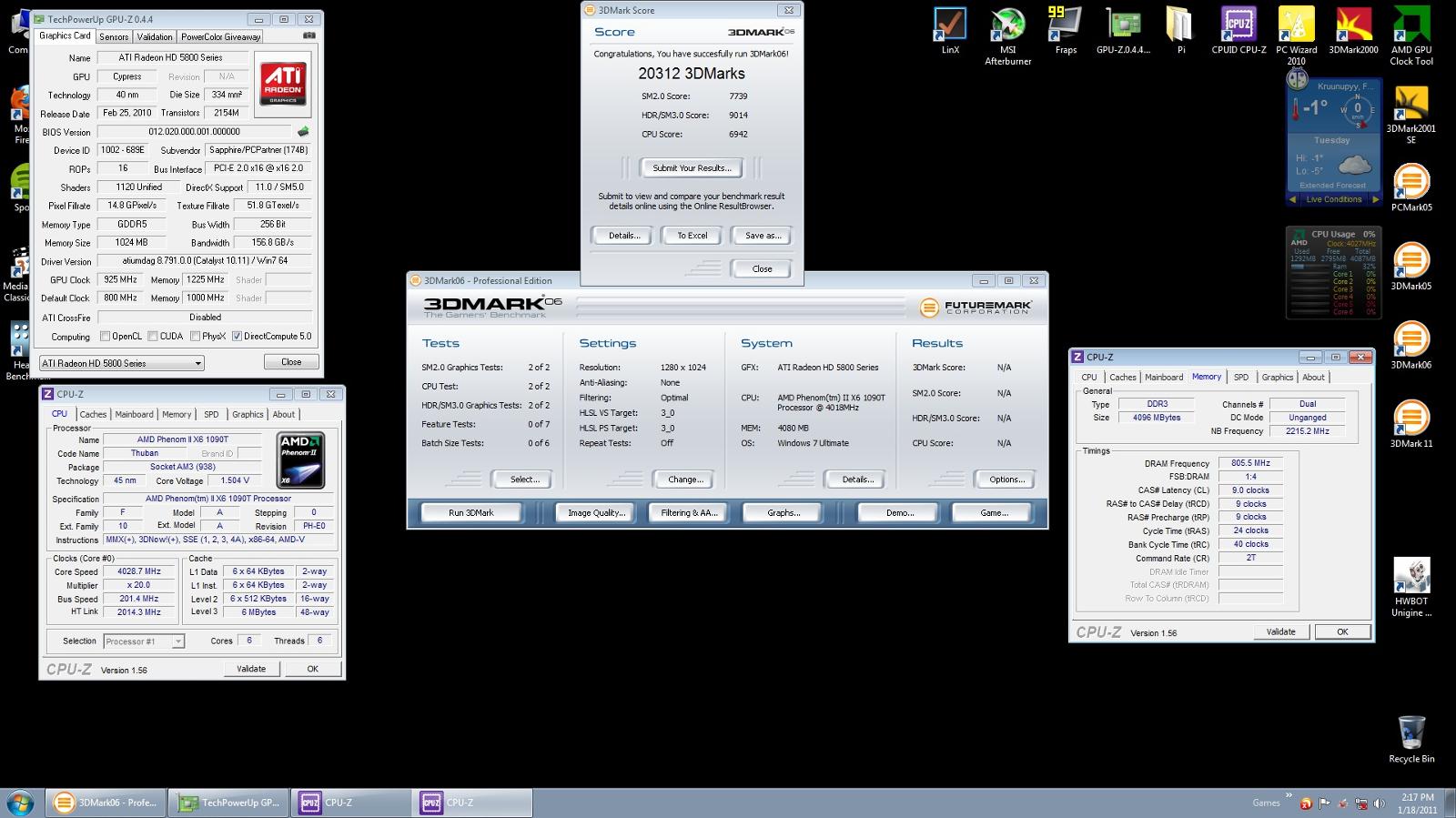The image size is (1456, 818).
Task: Click Select under Tests section
Action: click(524, 480)
